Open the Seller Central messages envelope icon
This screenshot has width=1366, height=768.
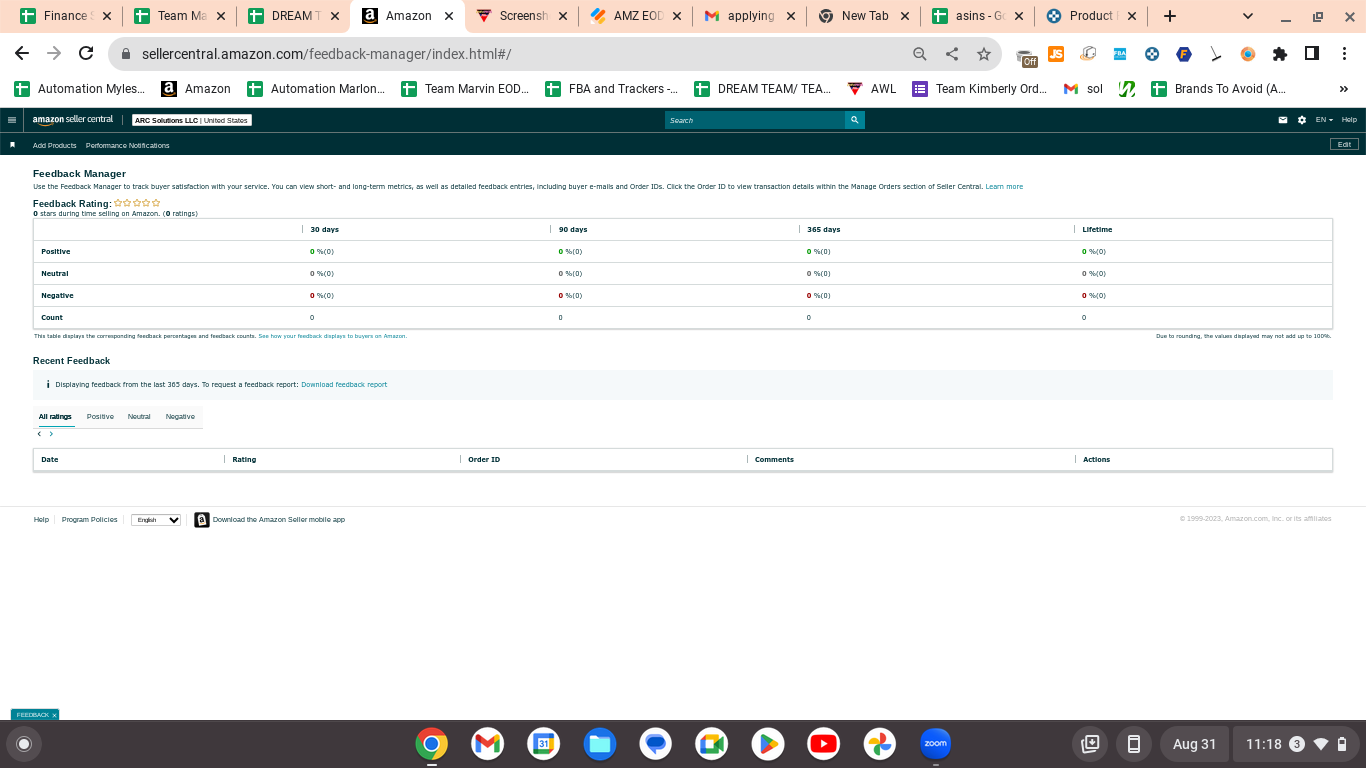(x=1283, y=120)
